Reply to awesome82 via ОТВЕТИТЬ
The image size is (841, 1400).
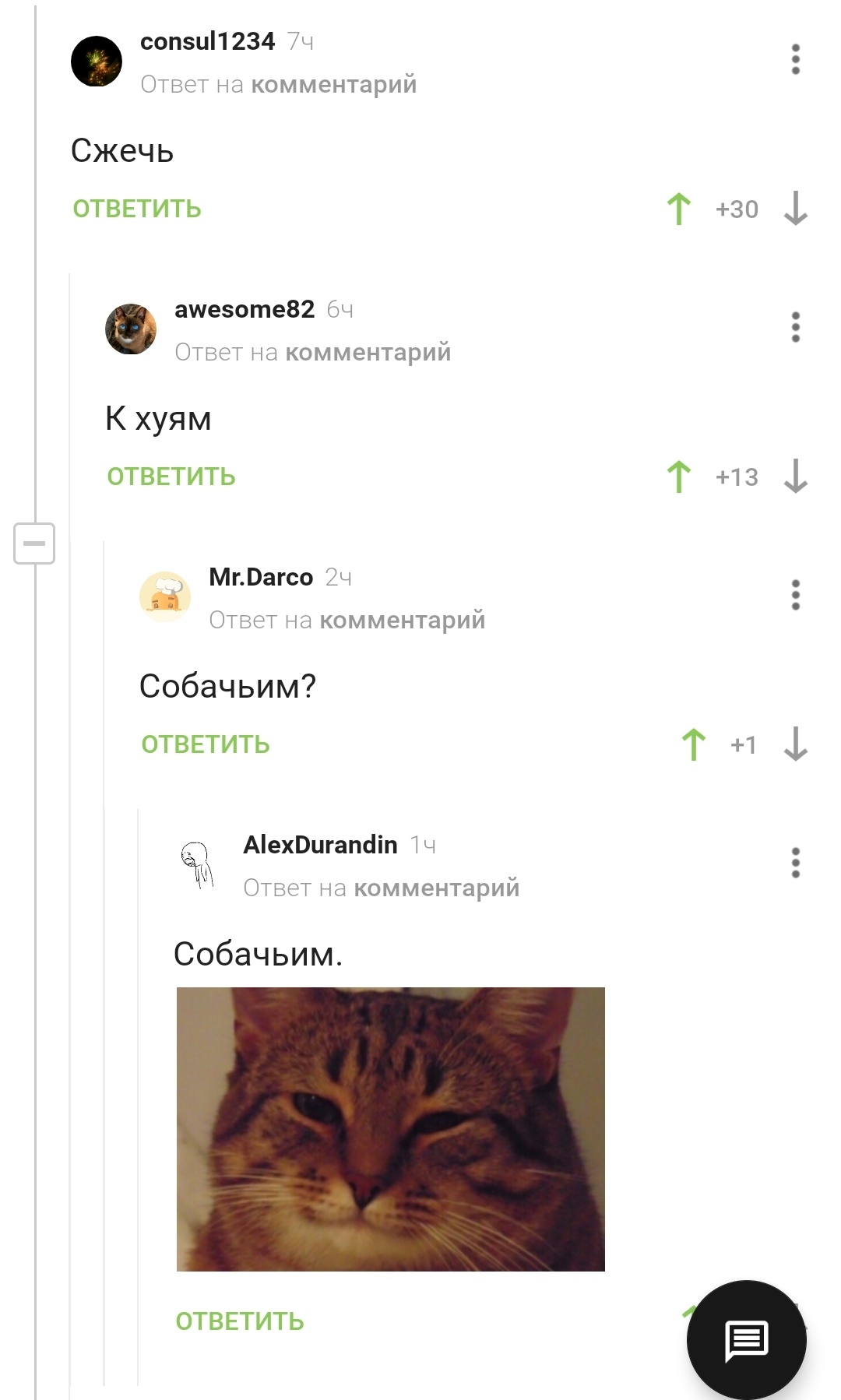click(171, 477)
